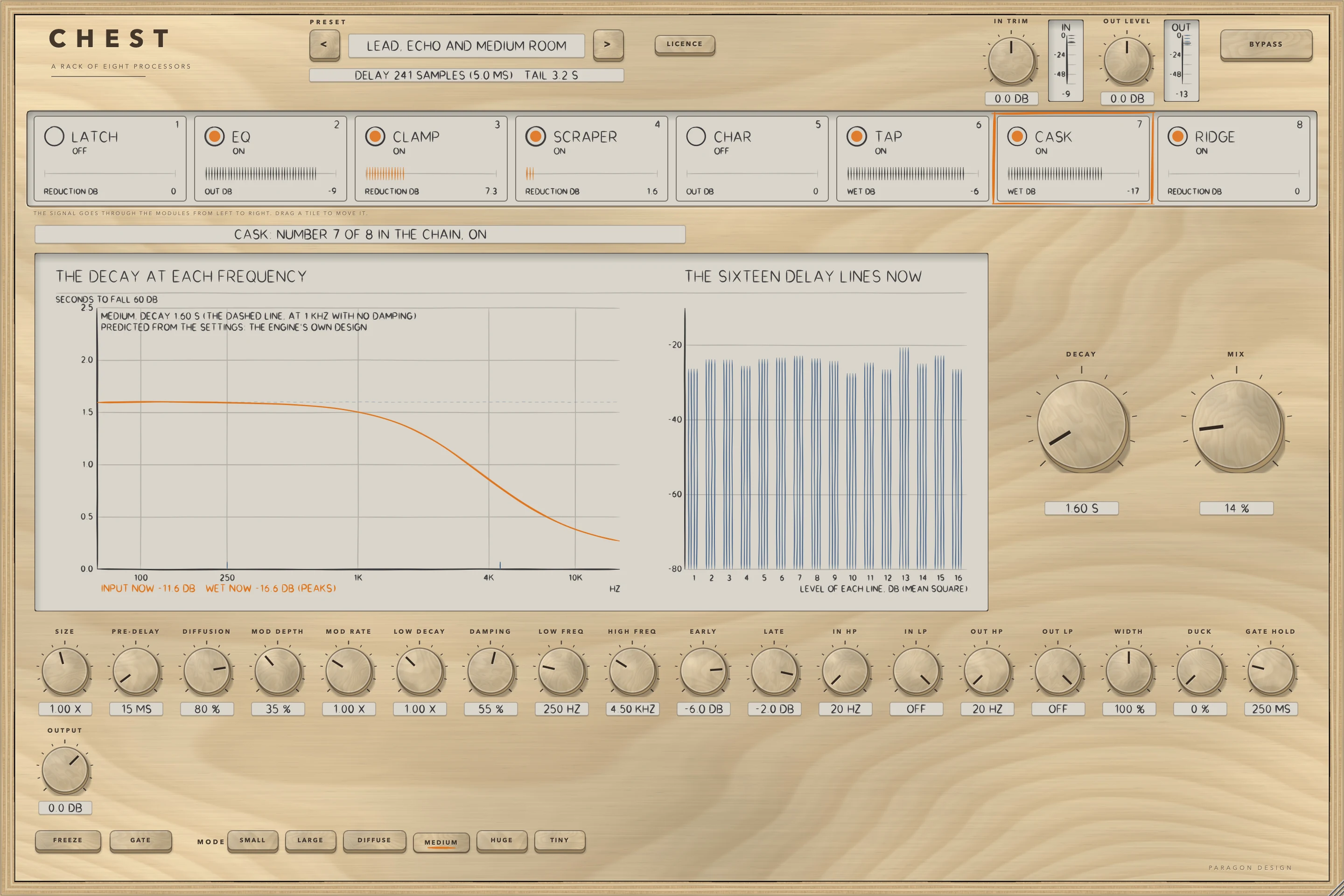Click the DUCK knob

coord(1199,671)
